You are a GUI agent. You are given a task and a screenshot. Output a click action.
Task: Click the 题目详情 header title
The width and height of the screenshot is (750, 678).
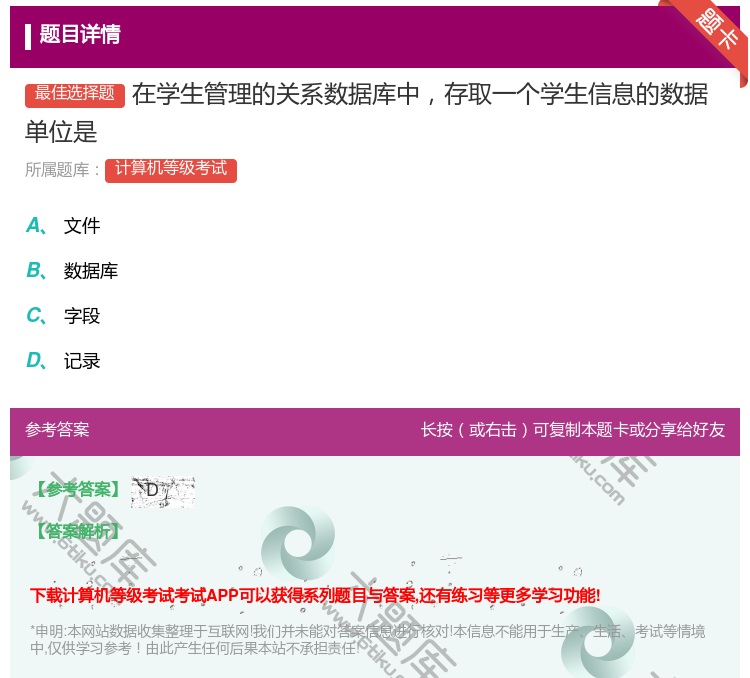pyautogui.click(x=80, y=34)
